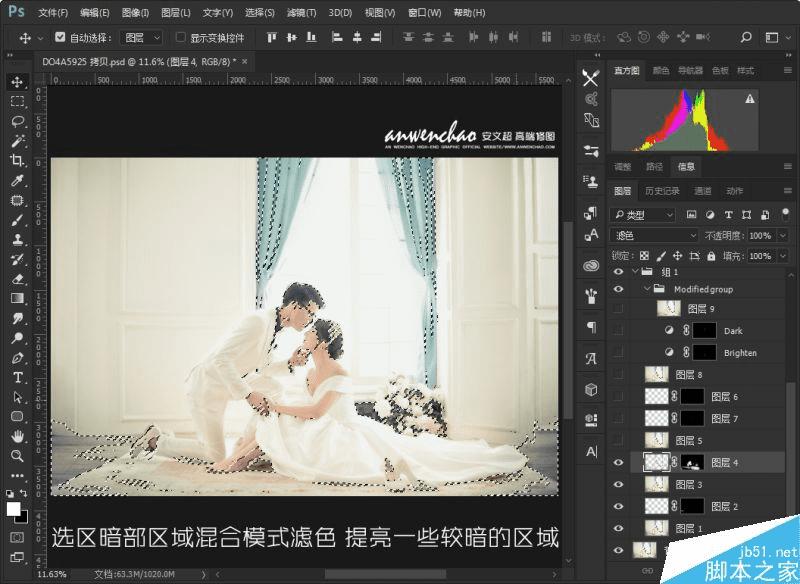
Task: Open the 图像(I) menu
Action: (x=135, y=13)
